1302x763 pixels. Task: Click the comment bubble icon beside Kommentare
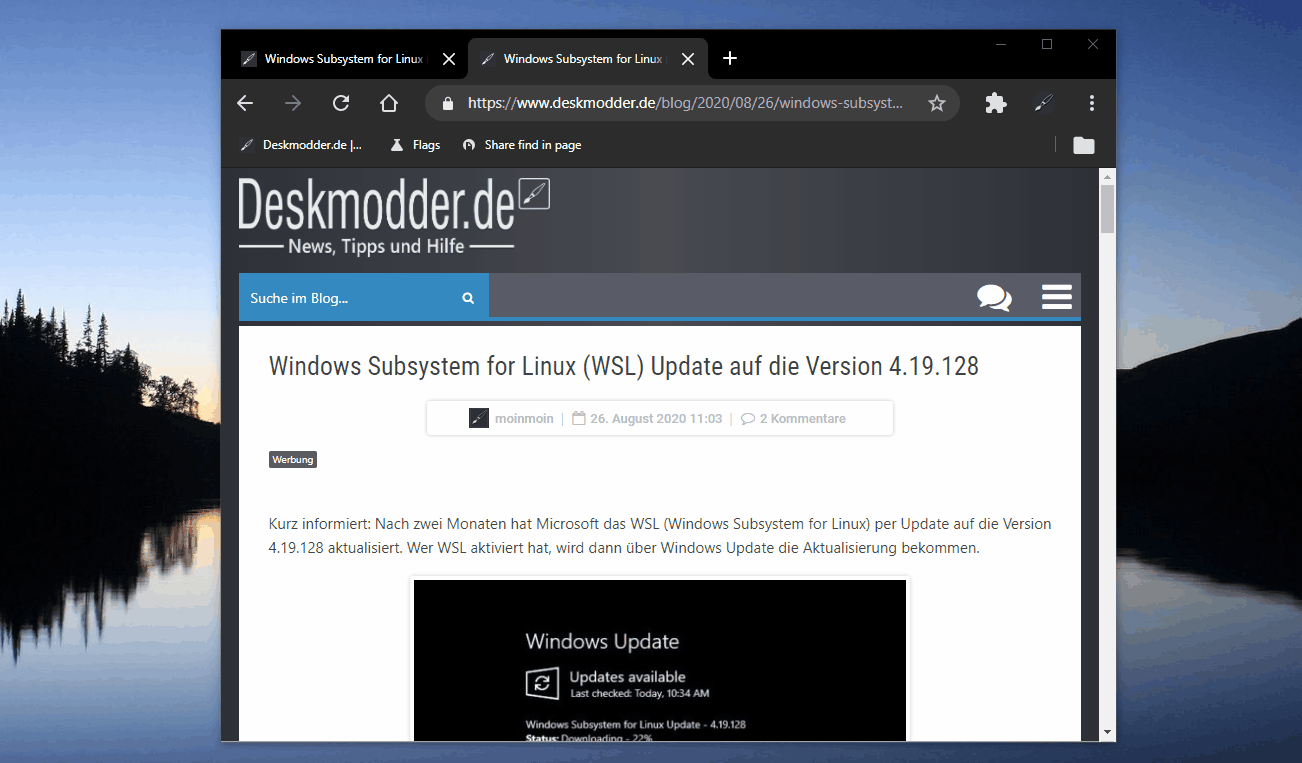[x=748, y=419]
